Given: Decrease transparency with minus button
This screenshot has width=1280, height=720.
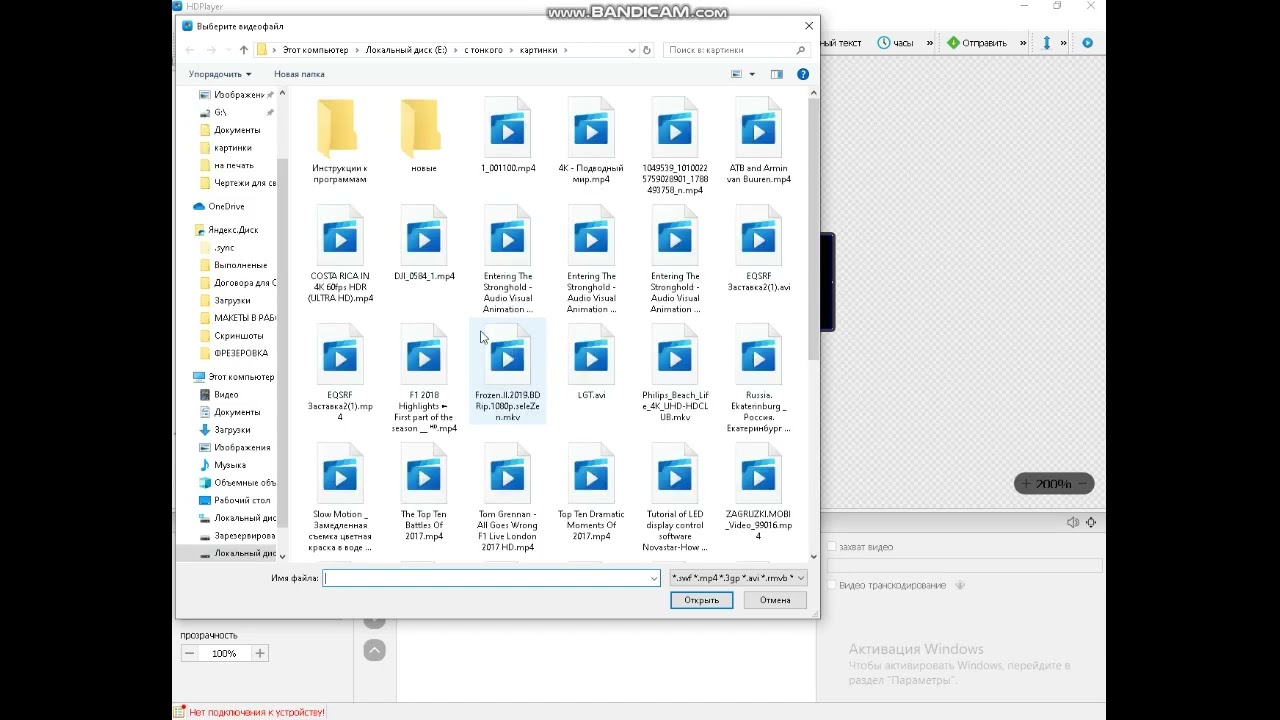Looking at the screenshot, I should [x=189, y=653].
